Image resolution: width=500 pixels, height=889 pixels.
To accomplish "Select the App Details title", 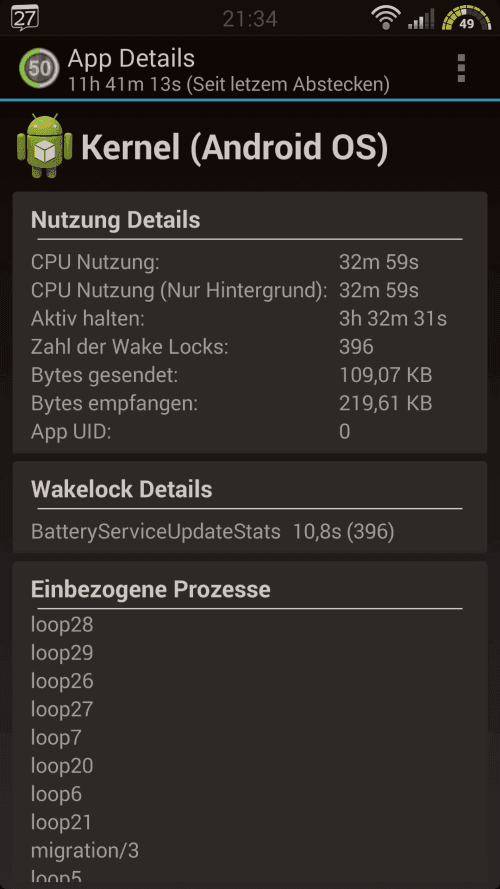I will coord(131,58).
